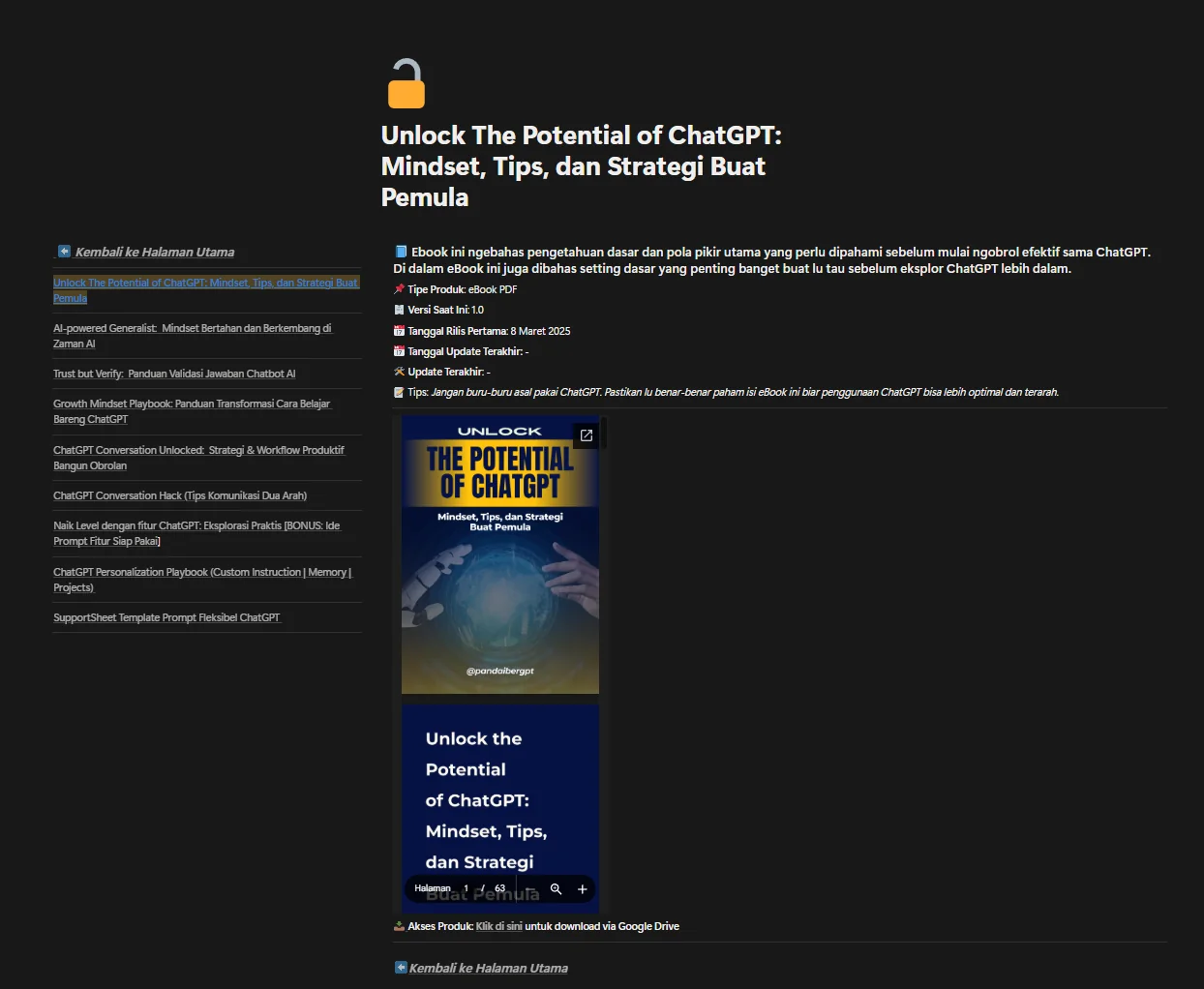
Task: Click the 'Akses Produk:' label text
Action: point(440,927)
